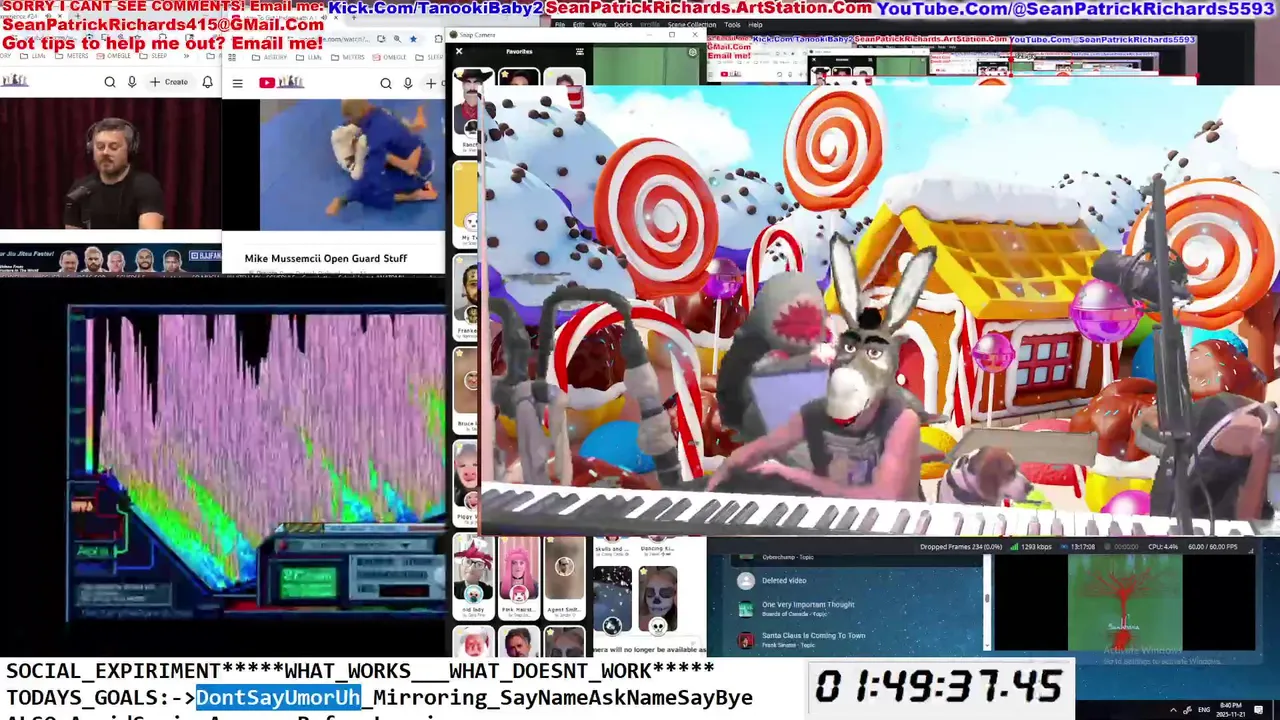Click search icon in left YouTube window
1280x720 pixels.
(x=110, y=82)
